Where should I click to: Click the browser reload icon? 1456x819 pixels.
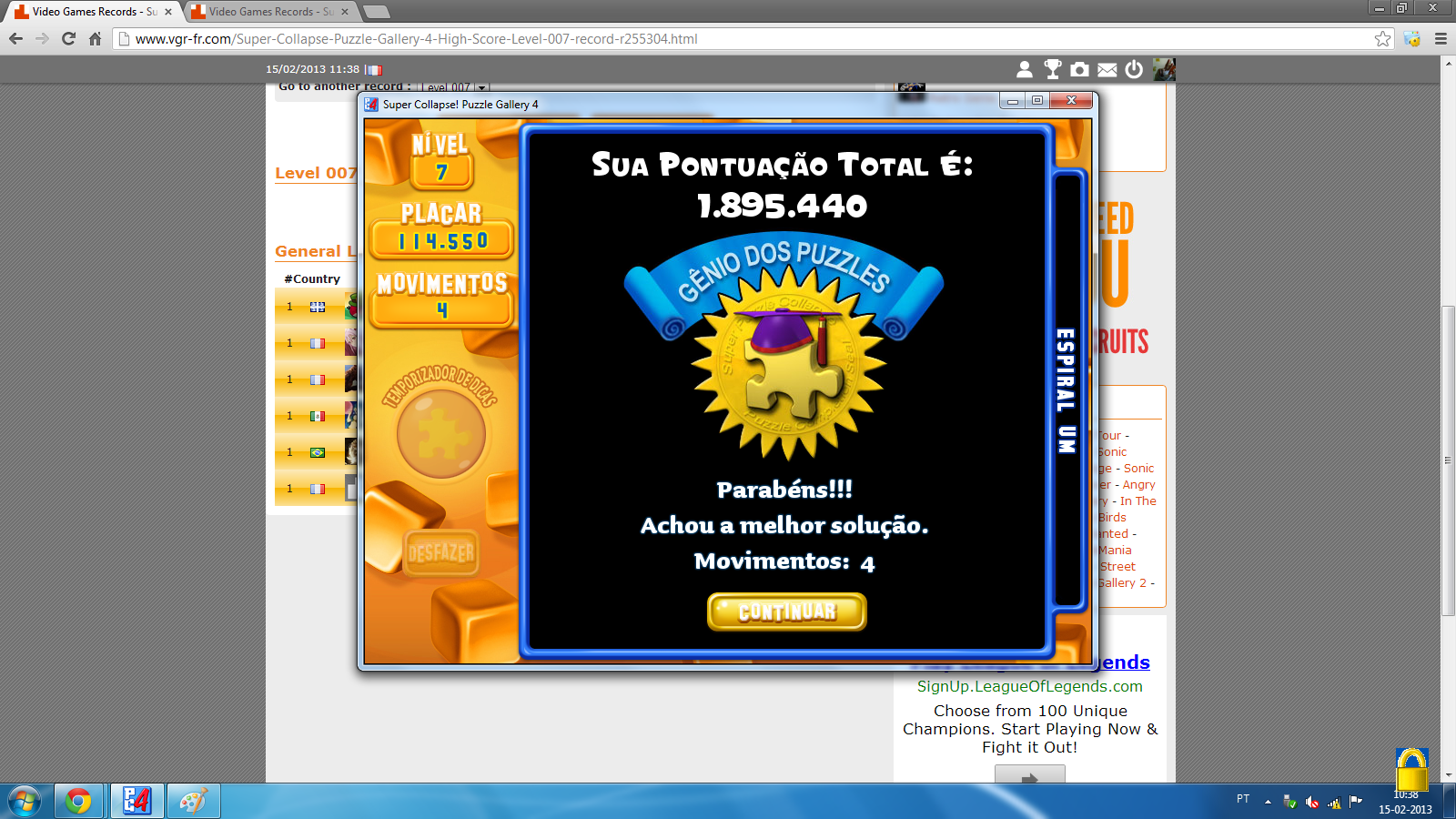click(68, 38)
